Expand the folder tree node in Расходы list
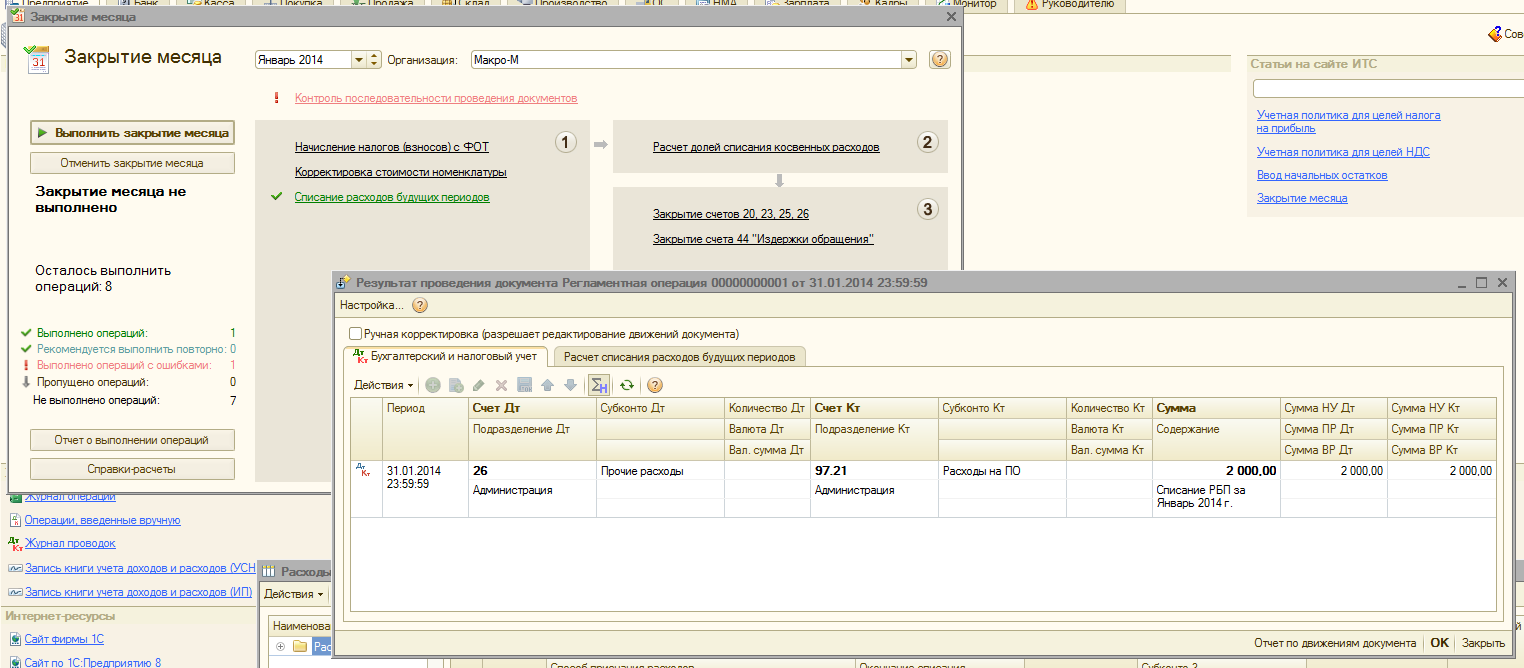Viewport: 1524px width, 668px height. point(281,646)
